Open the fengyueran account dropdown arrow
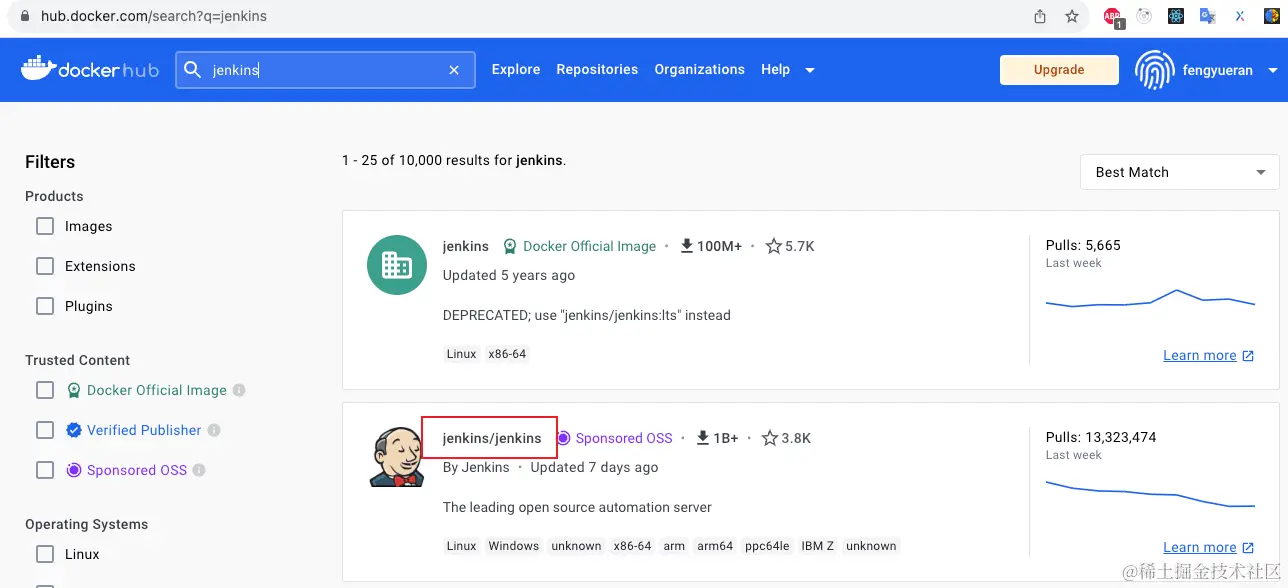 (1273, 70)
